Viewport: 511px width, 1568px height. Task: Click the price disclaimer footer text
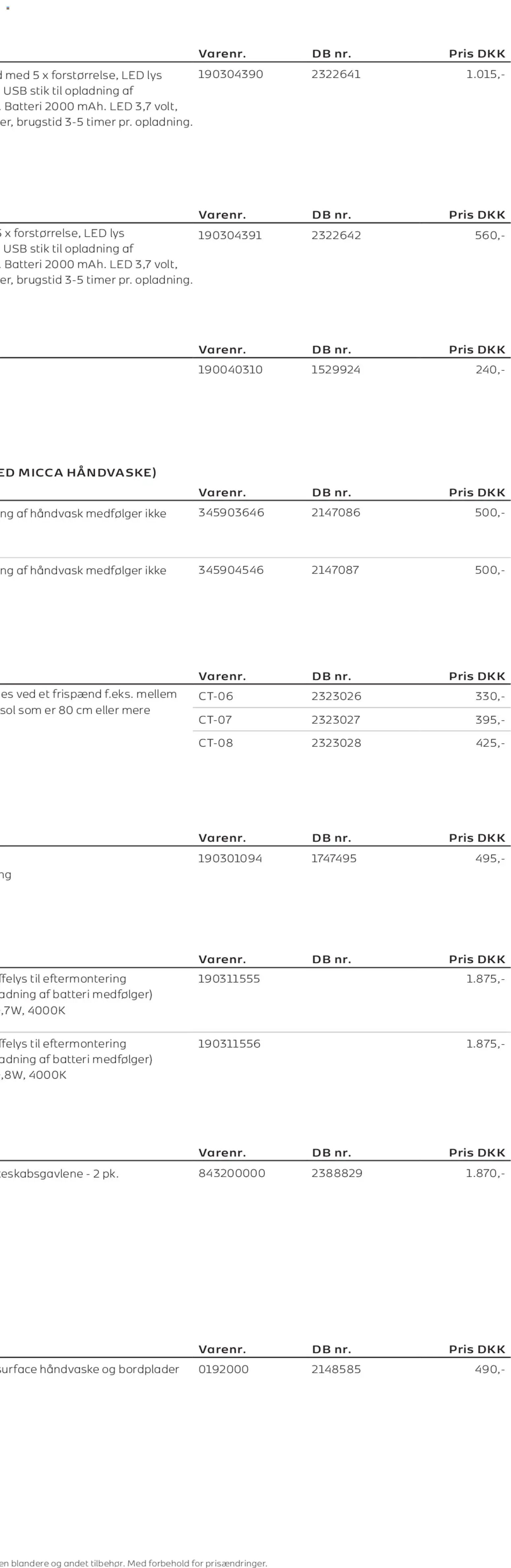click(134, 1562)
